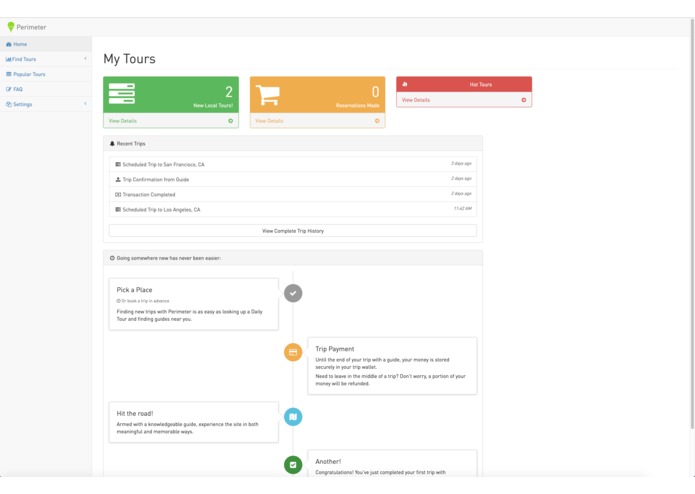The height and width of the screenshot is (494, 695).
Task: Open the Find Tours menu item
Action: (x=46, y=59)
